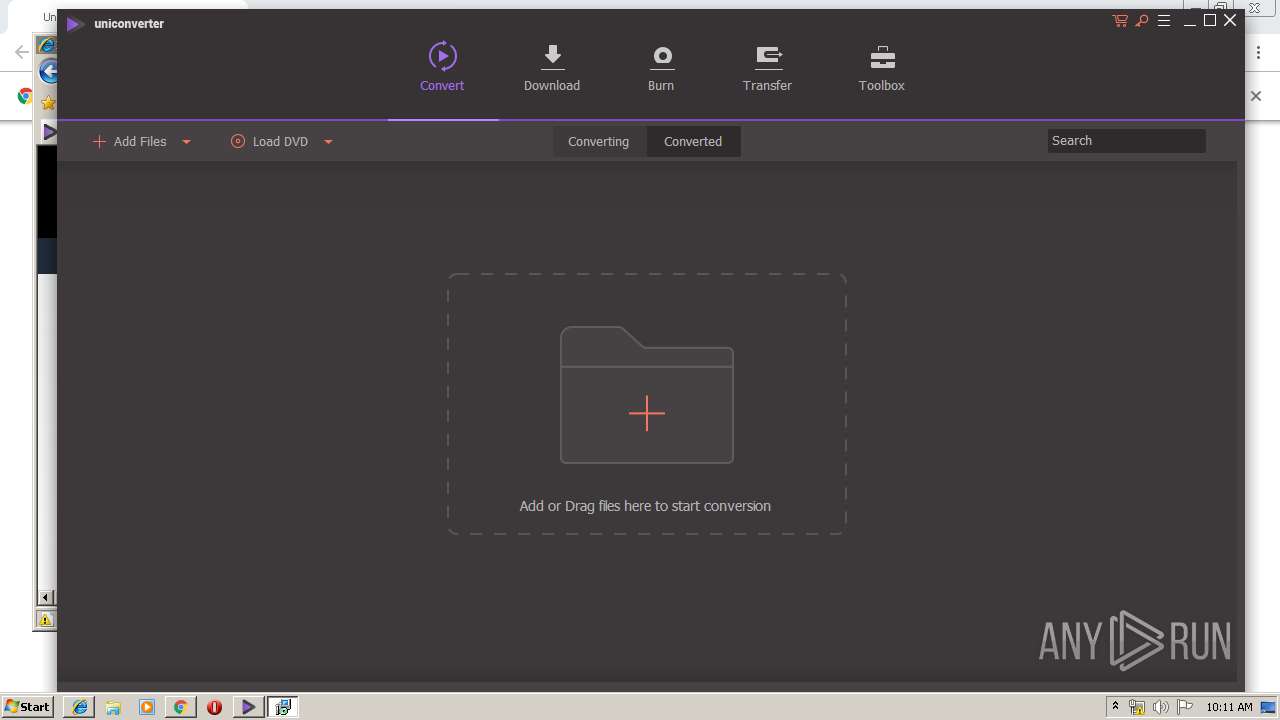Viewport: 1280px width, 720px height.
Task: Expand the Add Files dropdown arrow
Action: 186,142
